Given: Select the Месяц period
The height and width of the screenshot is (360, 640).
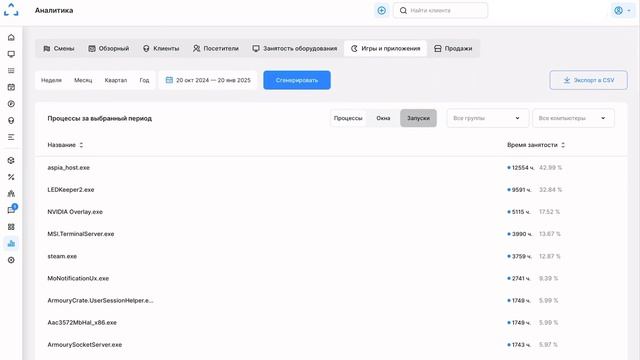Looking at the screenshot, I should (x=83, y=80).
